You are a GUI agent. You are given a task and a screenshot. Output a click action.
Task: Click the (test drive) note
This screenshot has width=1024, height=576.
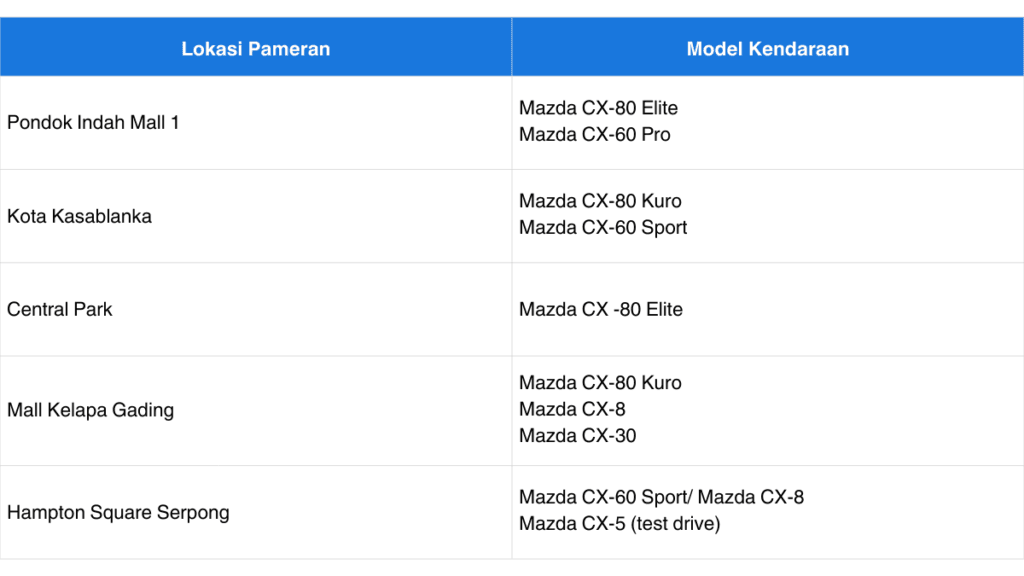pyautogui.click(x=675, y=524)
